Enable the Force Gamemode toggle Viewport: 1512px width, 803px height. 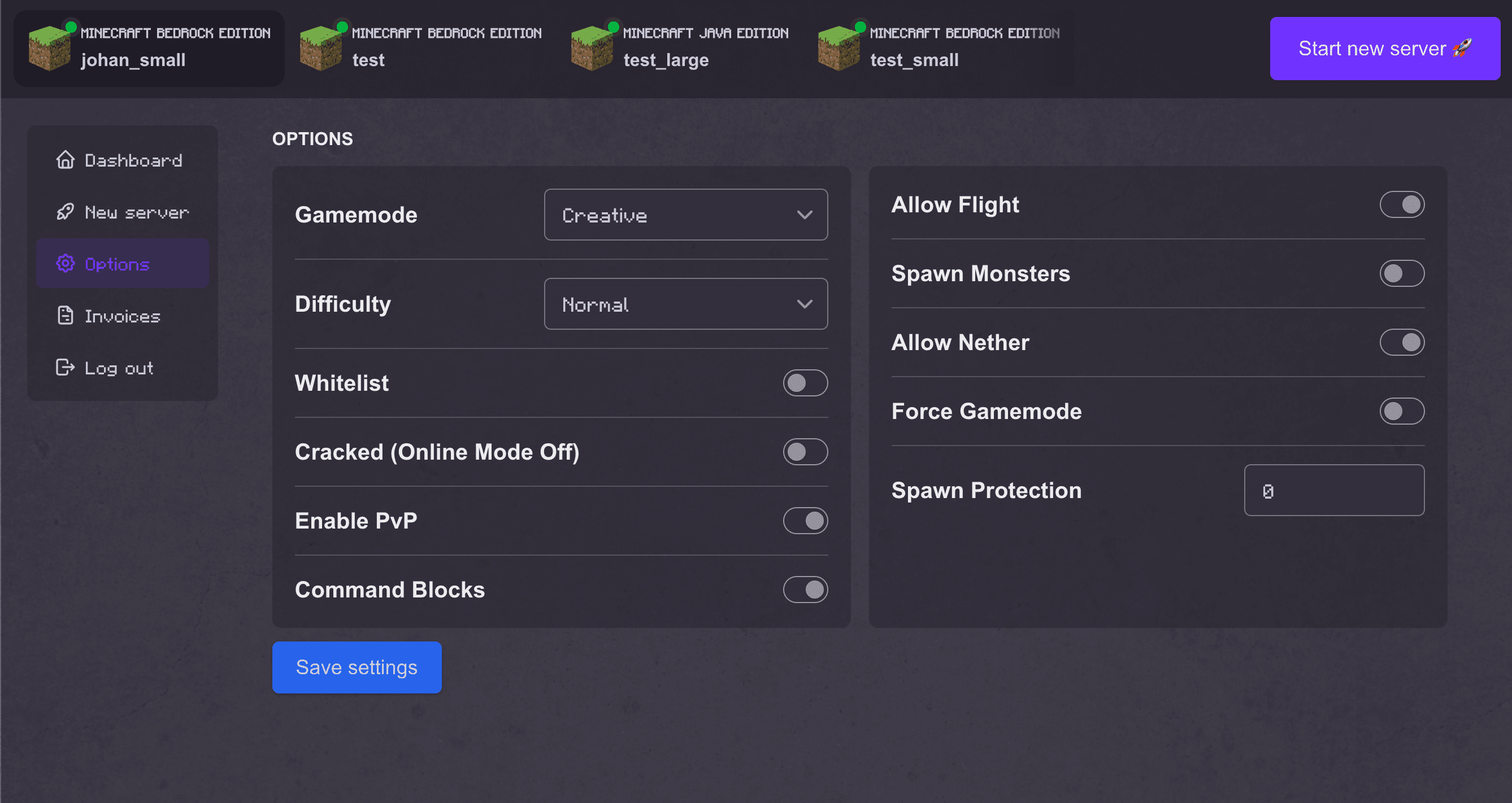coord(1402,411)
